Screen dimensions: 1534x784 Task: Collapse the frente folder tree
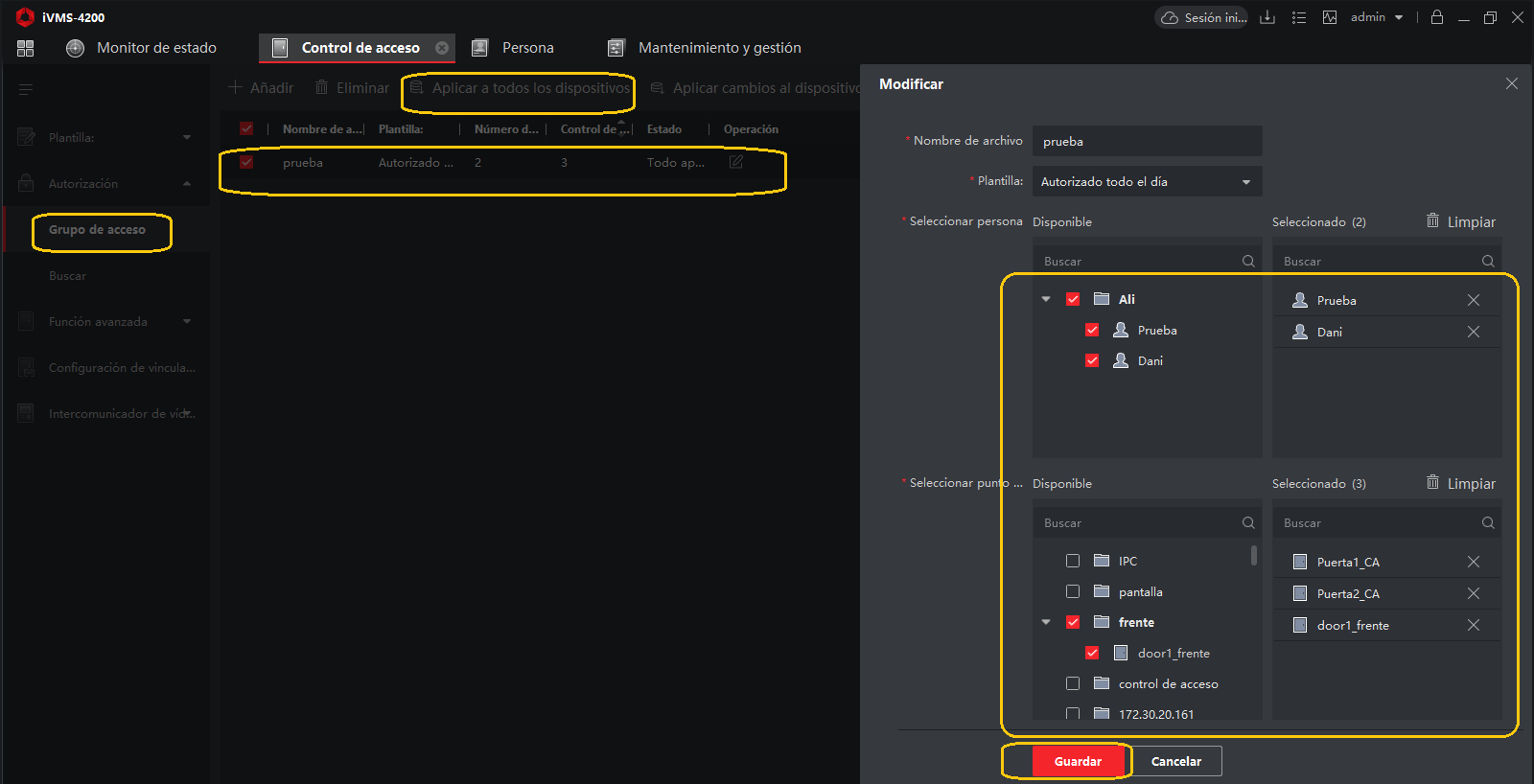[x=1046, y=622]
